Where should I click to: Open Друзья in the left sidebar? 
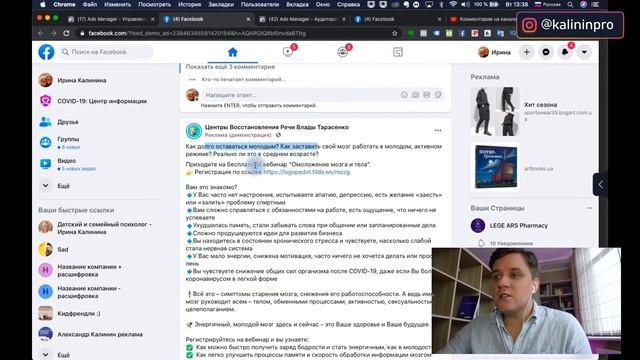(x=67, y=122)
